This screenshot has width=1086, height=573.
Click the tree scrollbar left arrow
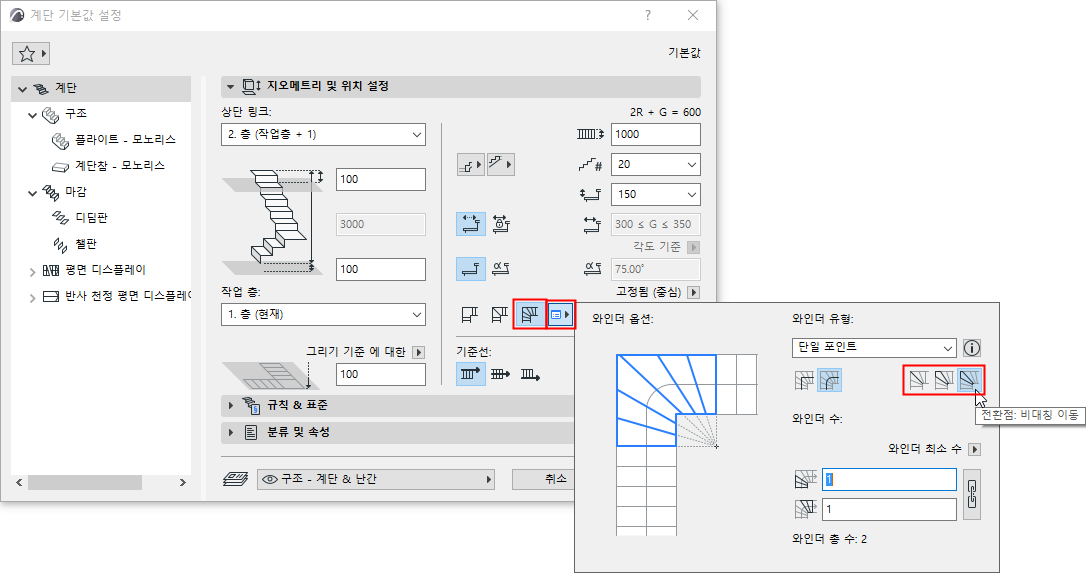19,482
